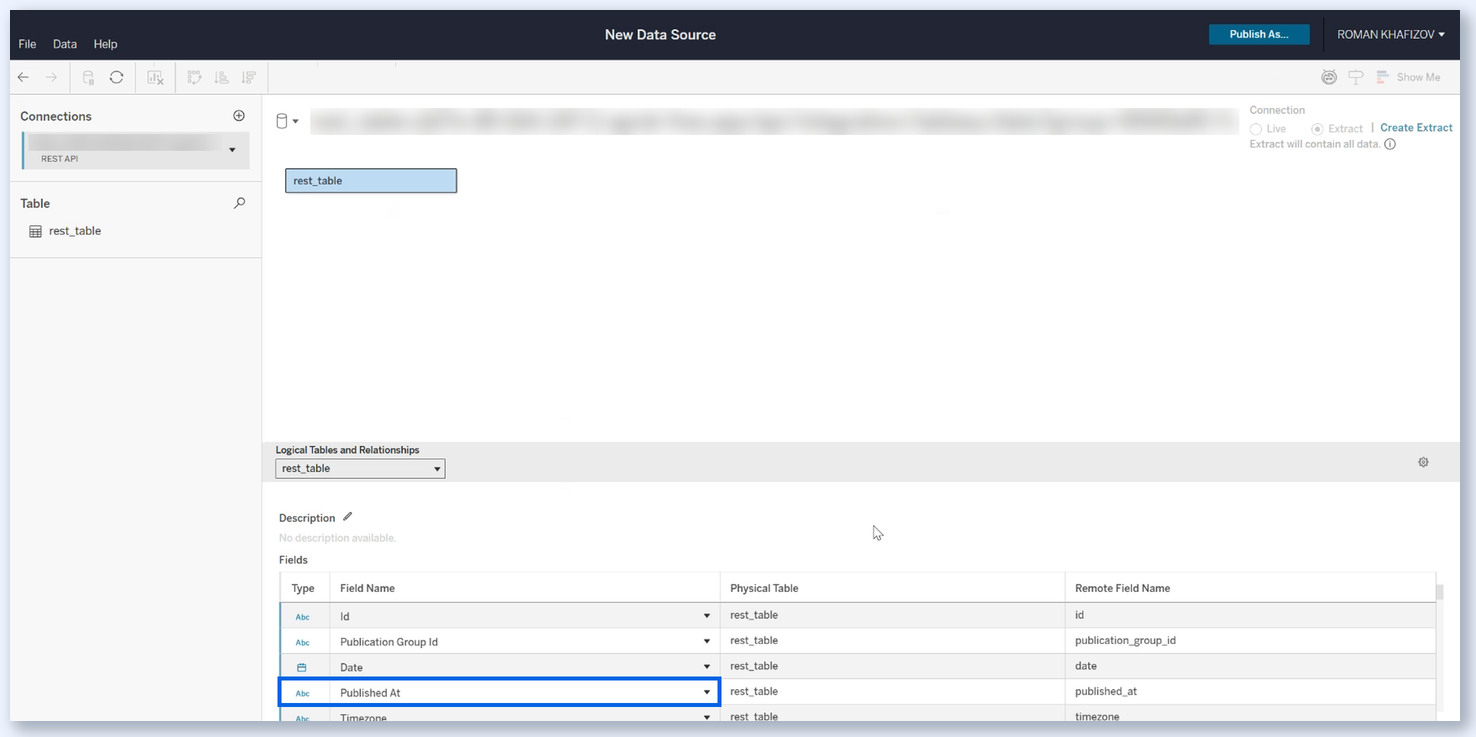
Task: Click the Publish As button
Action: pyautogui.click(x=1259, y=35)
